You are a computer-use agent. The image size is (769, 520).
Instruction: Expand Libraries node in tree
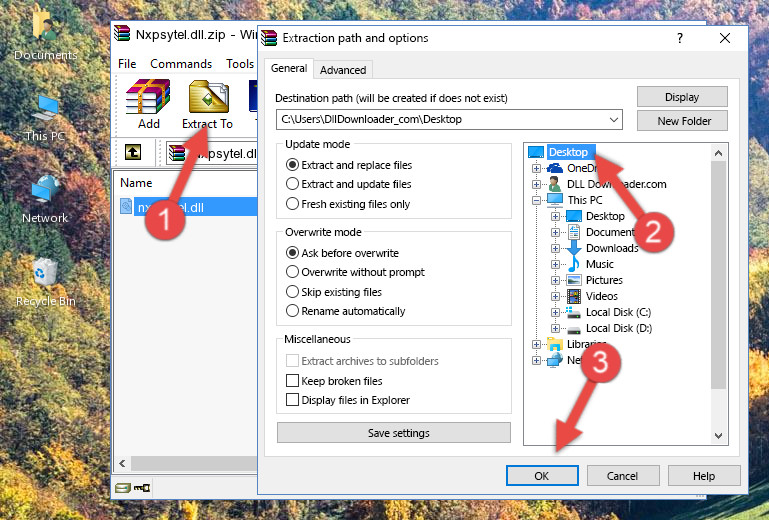[x=536, y=344]
